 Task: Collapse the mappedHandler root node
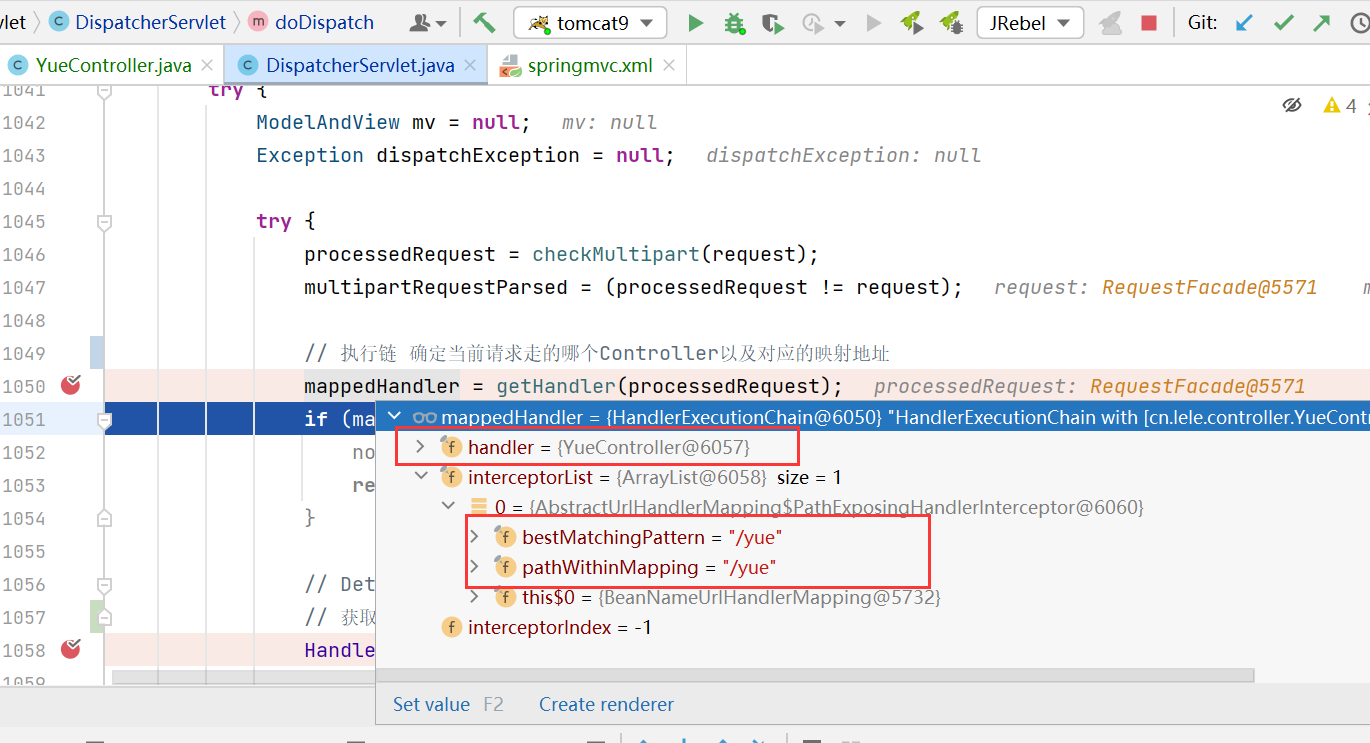(x=394, y=417)
